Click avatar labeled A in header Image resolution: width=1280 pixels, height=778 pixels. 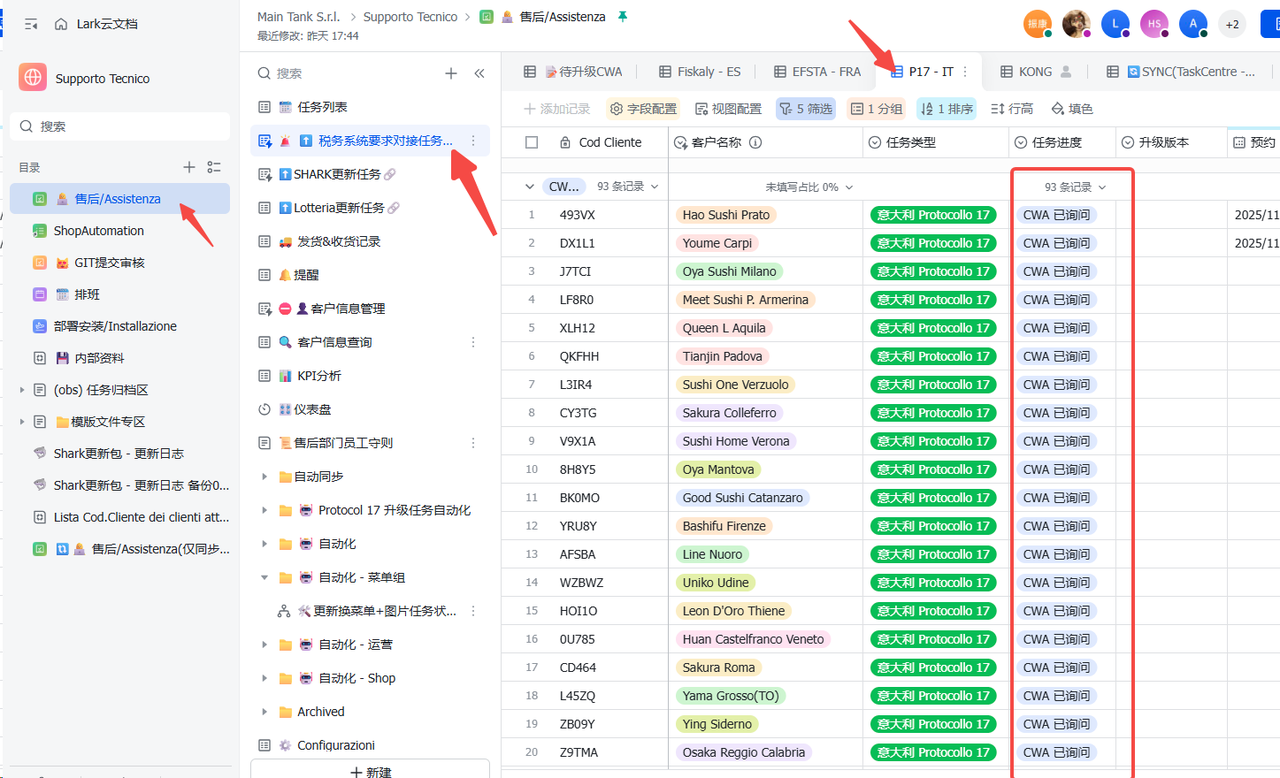1193,24
